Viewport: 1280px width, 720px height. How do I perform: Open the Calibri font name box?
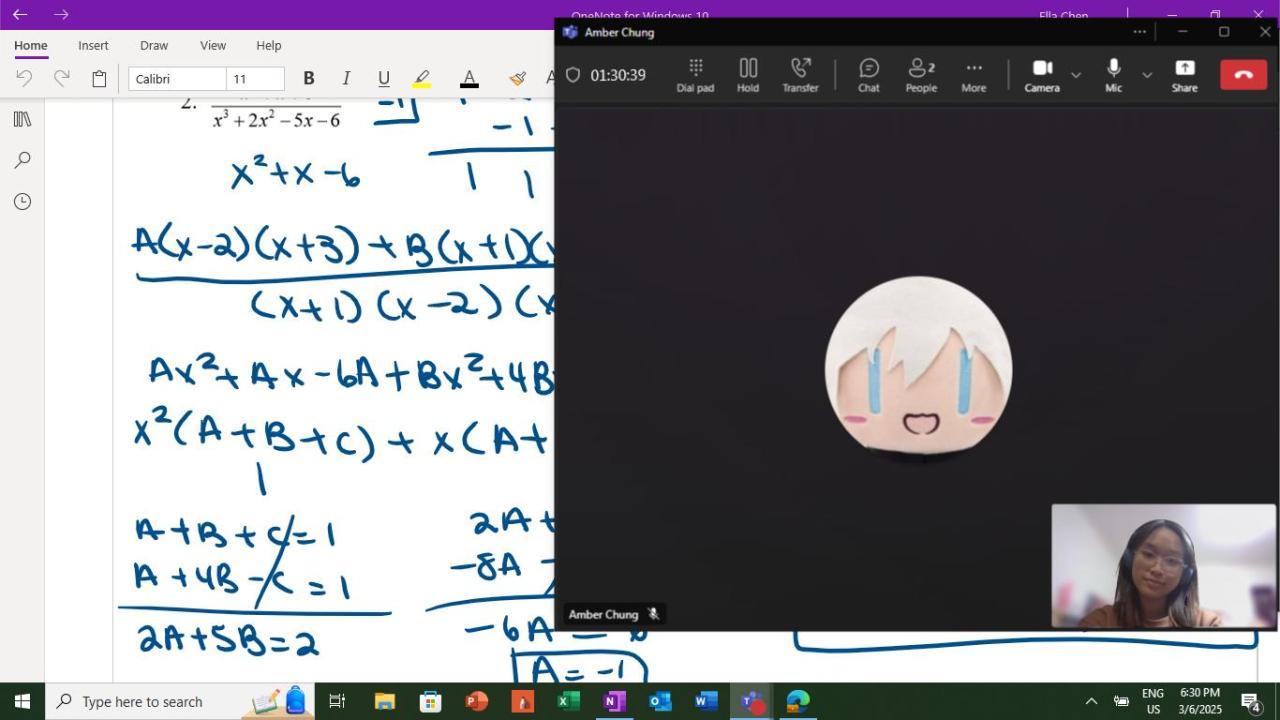coord(177,79)
